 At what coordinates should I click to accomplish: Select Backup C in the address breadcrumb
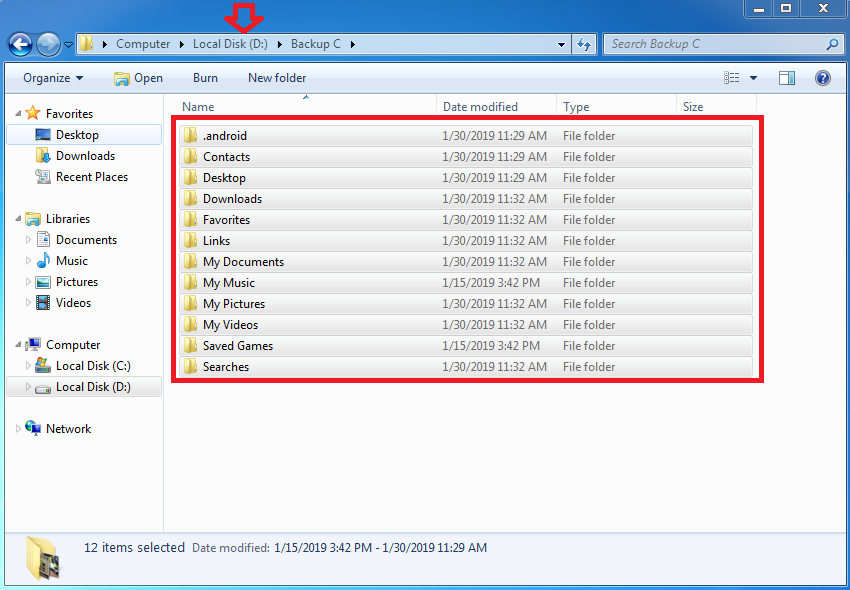tap(315, 44)
